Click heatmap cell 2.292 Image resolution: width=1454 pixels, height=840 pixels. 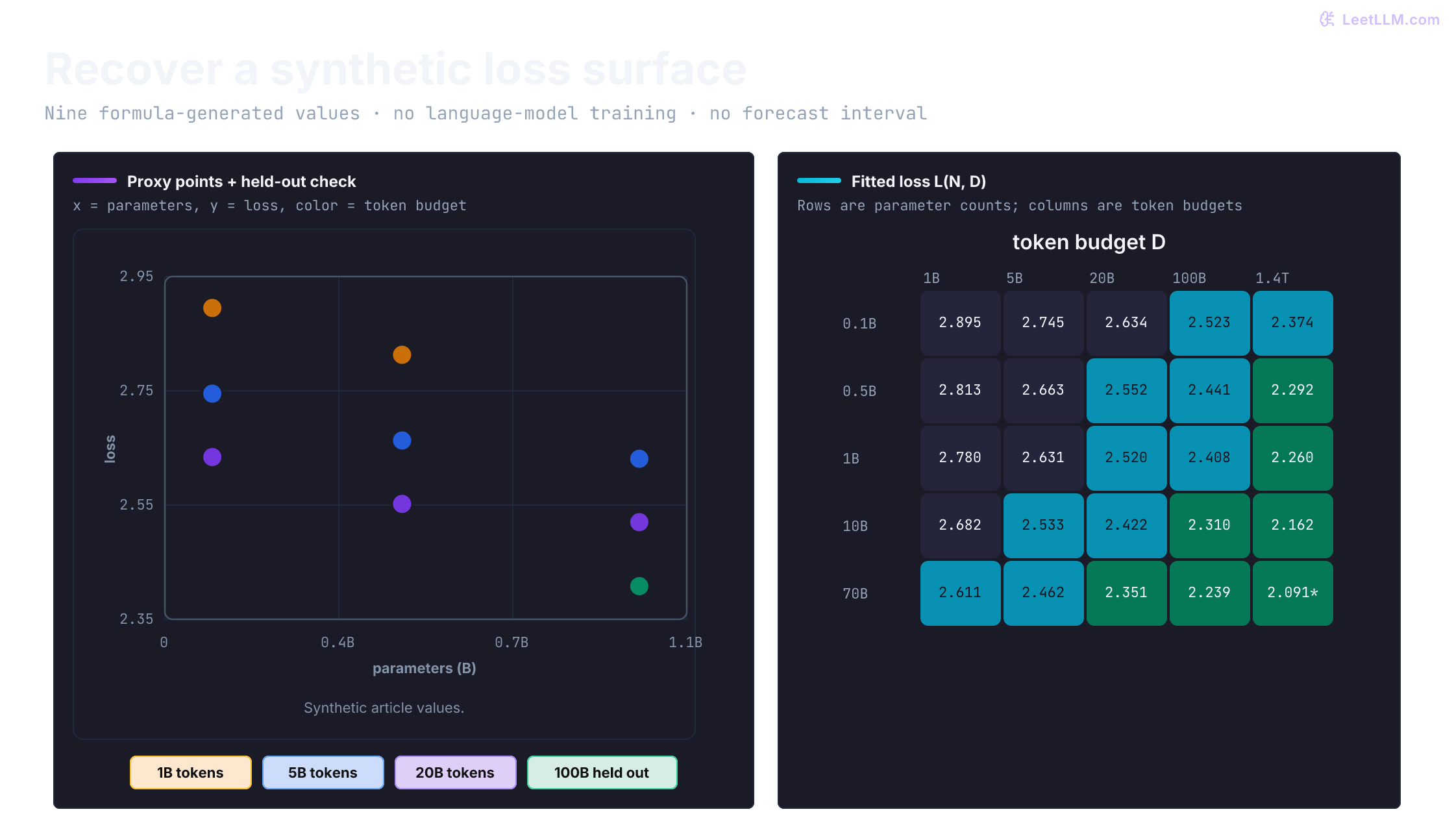1293,391
